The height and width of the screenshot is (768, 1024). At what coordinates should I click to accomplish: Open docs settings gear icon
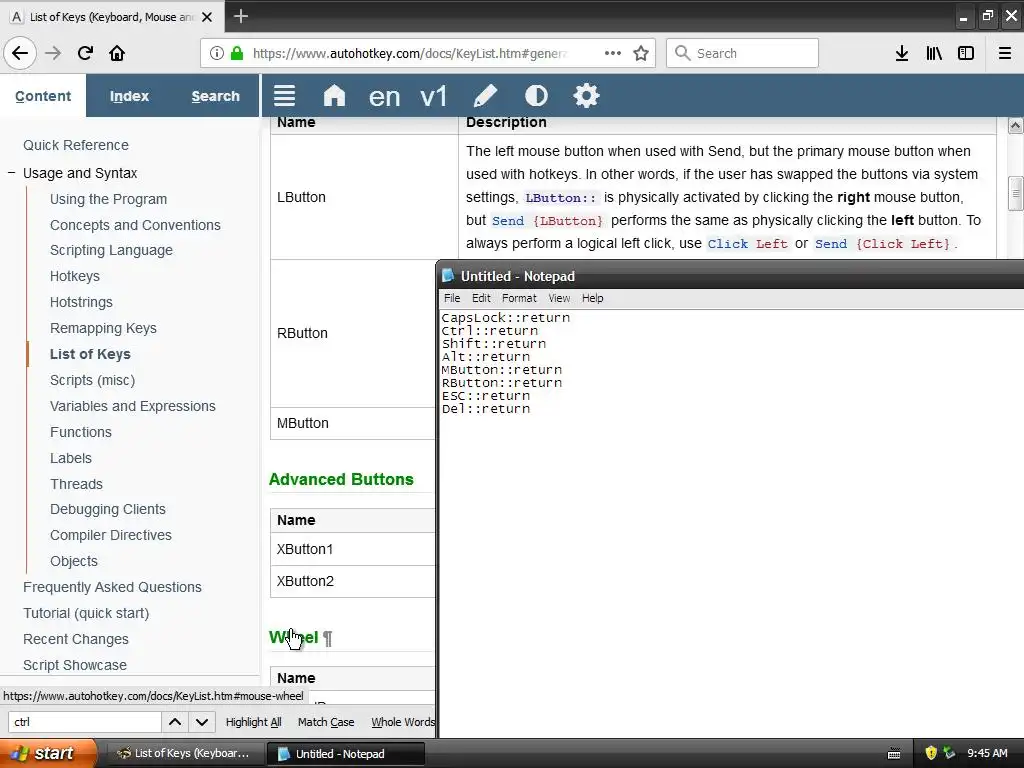(x=586, y=96)
